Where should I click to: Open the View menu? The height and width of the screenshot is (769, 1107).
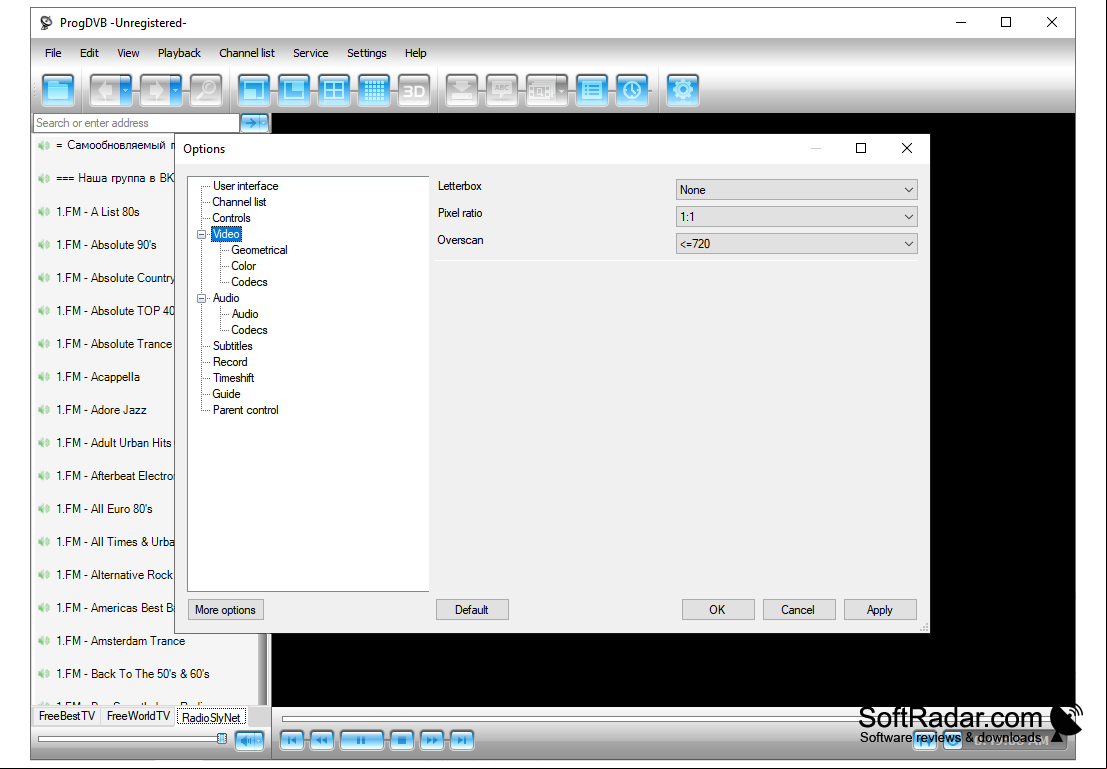tap(128, 53)
